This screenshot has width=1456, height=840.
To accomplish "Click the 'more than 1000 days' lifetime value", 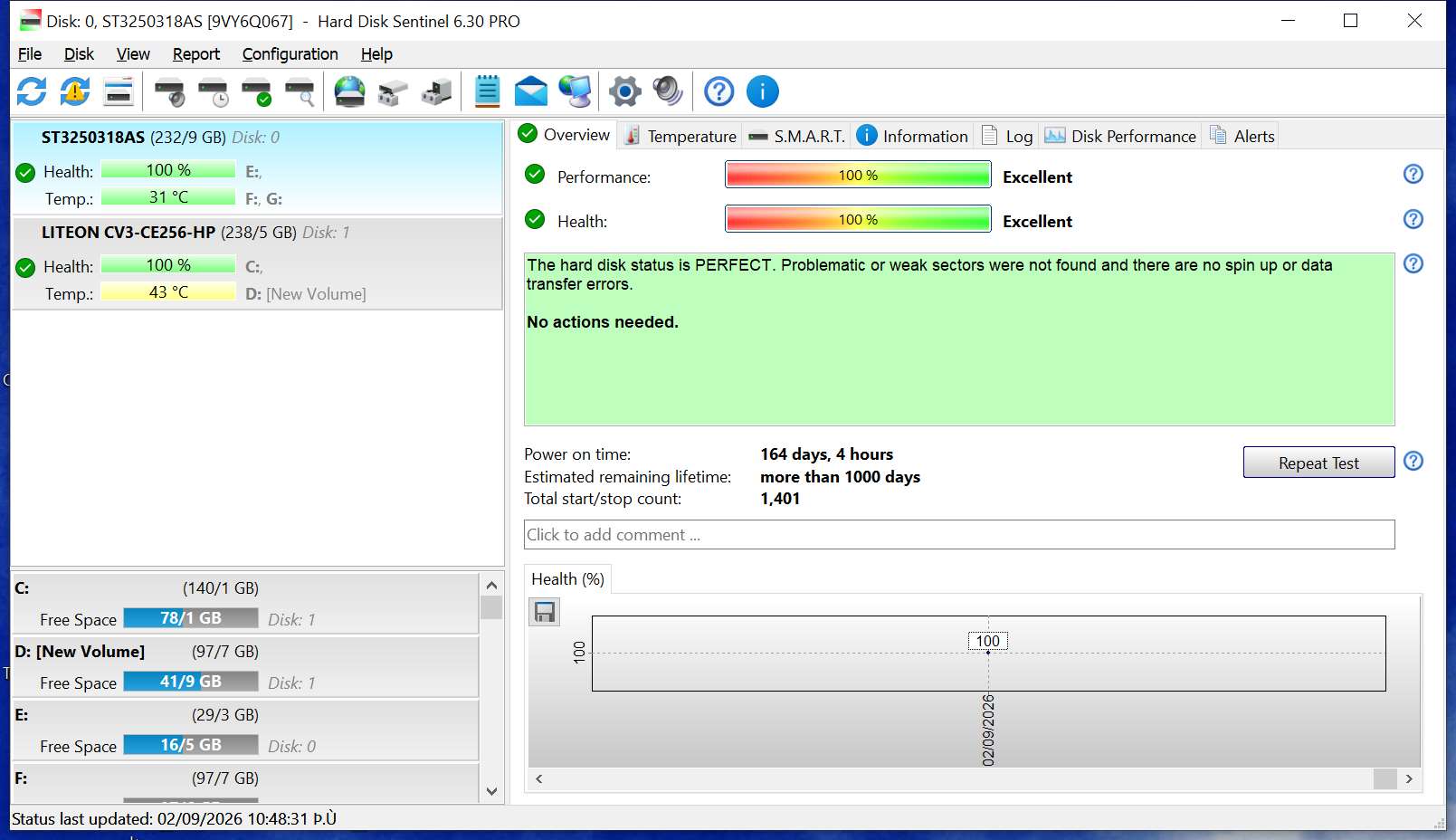I will coord(840,477).
